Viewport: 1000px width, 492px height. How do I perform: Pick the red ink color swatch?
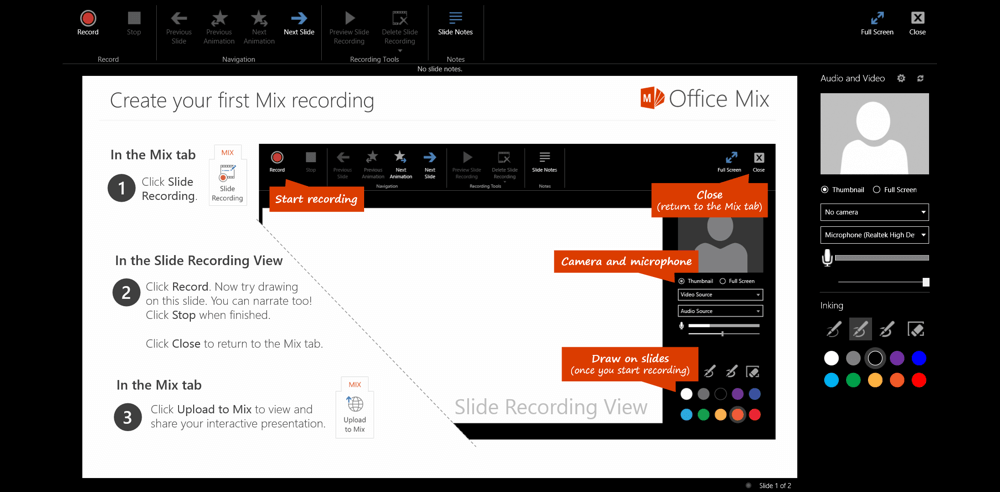click(919, 380)
